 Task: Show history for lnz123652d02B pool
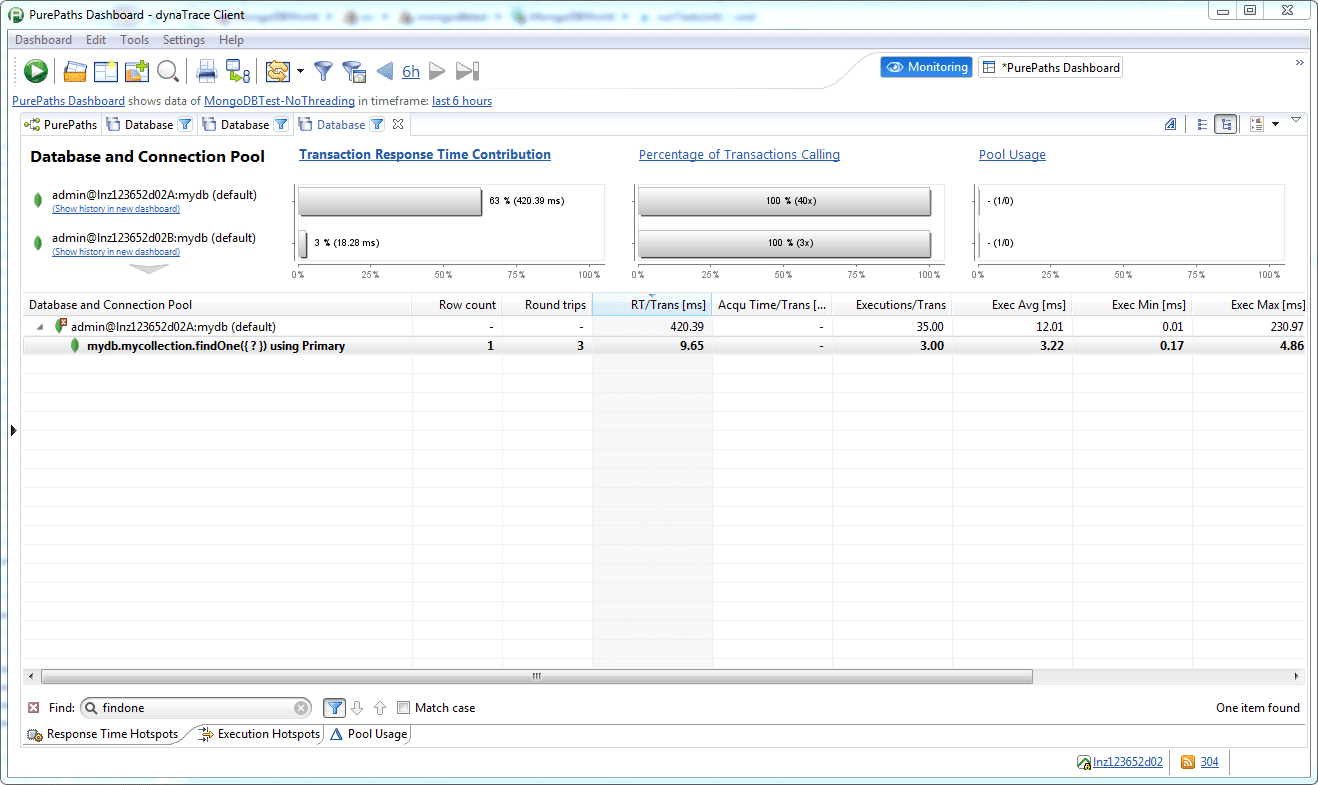(116, 252)
